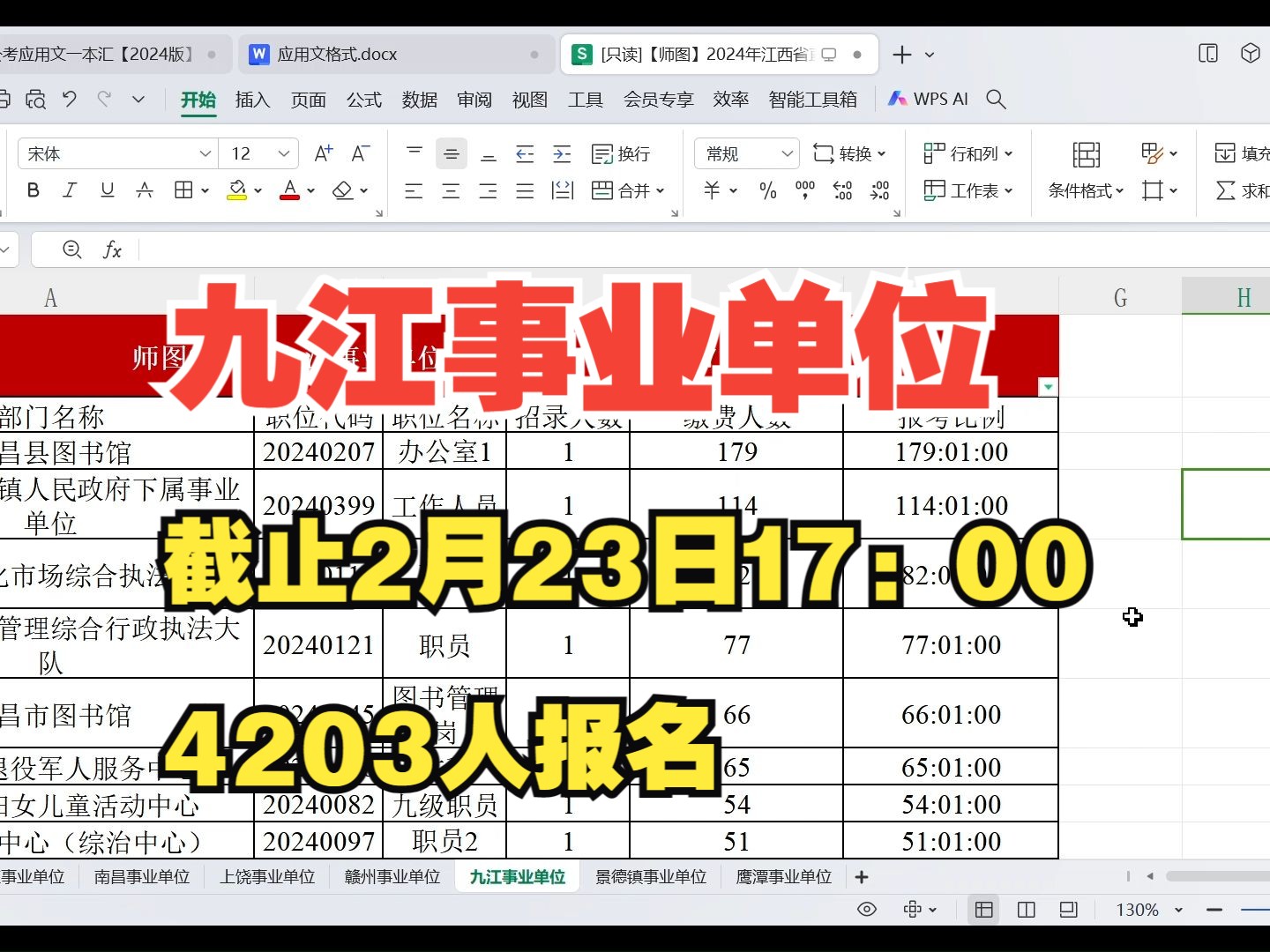
Task: Toggle italic formatting
Action: (x=70, y=190)
